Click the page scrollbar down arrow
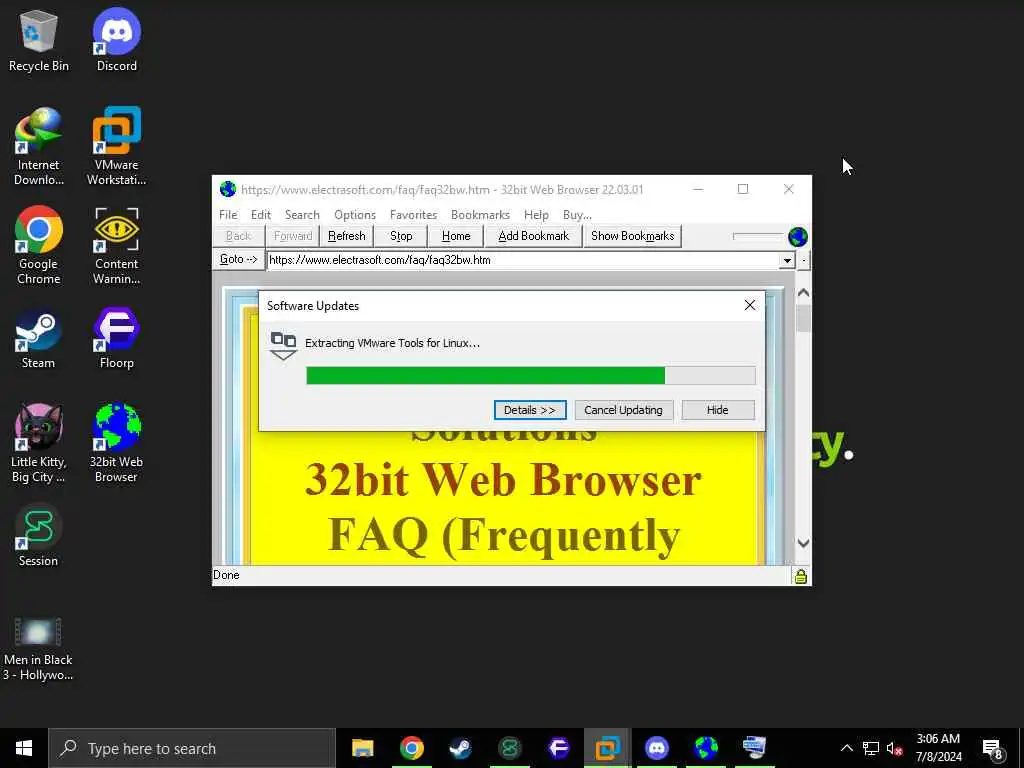Screen dimensions: 1024x768 (x=803, y=543)
